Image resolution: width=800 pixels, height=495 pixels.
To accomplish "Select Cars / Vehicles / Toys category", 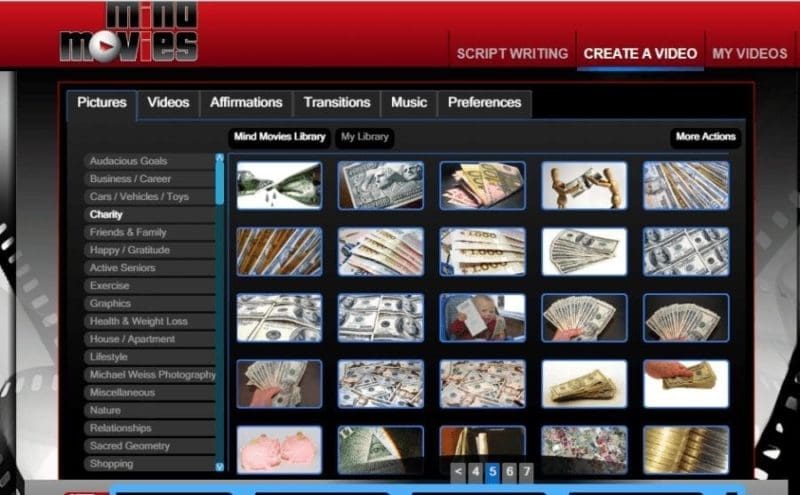I will 149,197.
